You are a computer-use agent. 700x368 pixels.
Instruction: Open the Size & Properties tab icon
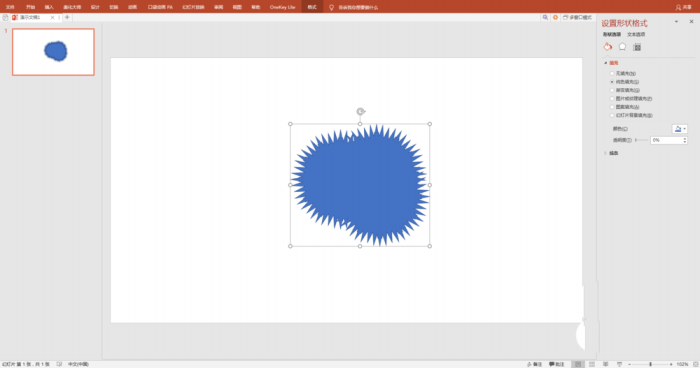click(x=637, y=47)
